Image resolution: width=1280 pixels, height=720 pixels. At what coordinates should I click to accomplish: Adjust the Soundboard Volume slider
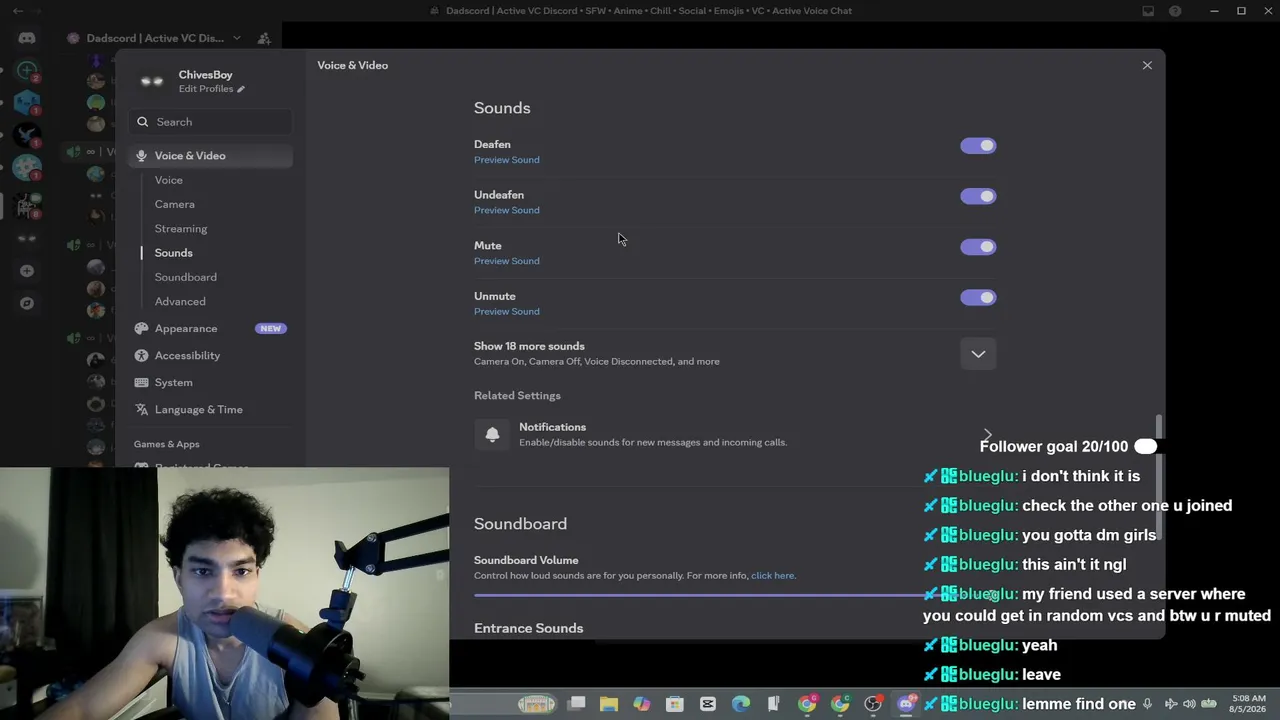(735, 595)
